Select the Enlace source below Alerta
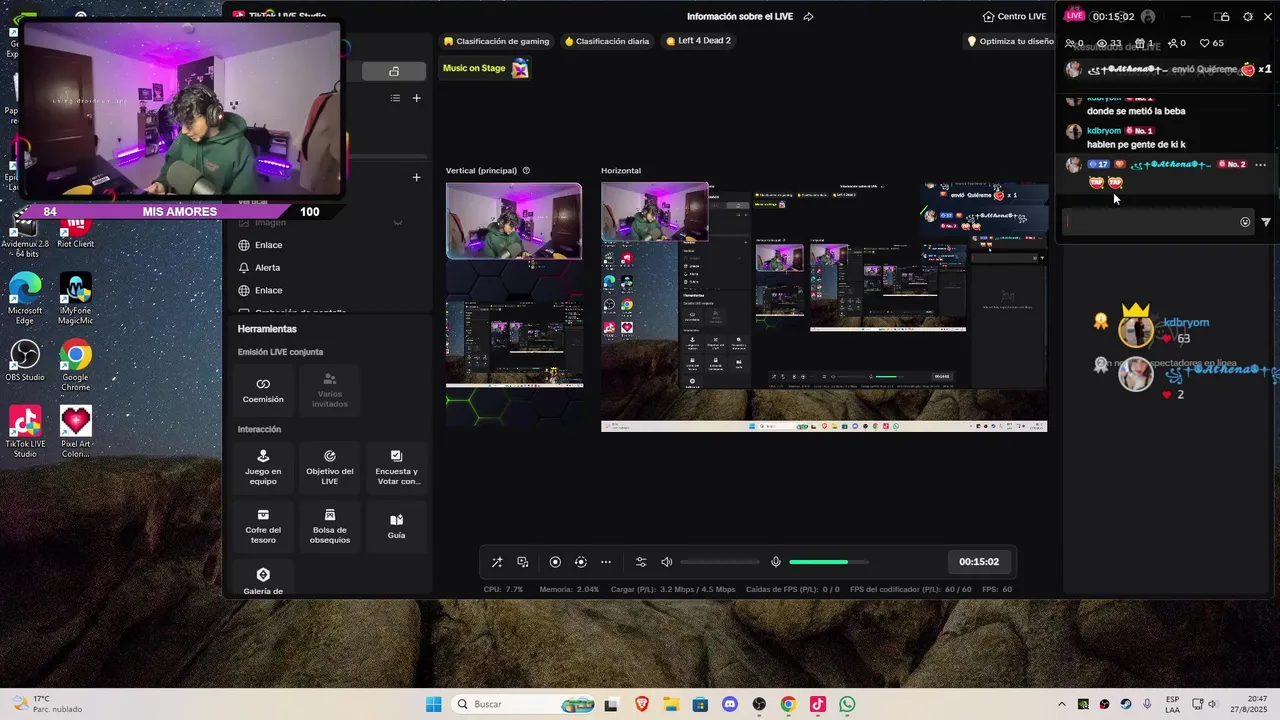The height and width of the screenshot is (720, 1280). [330, 291]
